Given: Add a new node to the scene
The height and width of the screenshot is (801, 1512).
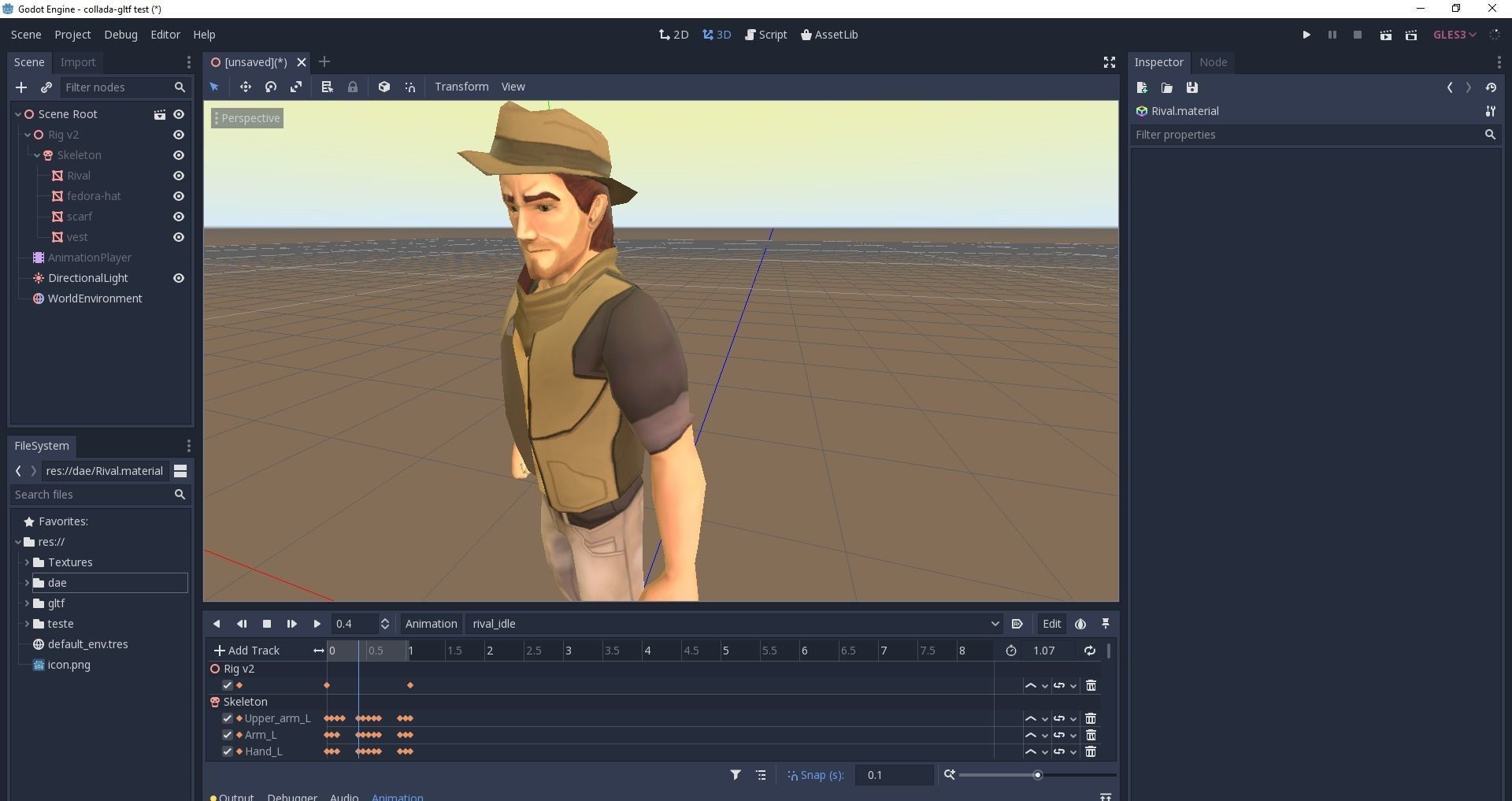Looking at the screenshot, I should pyautogui.click(x=21, y=87).
